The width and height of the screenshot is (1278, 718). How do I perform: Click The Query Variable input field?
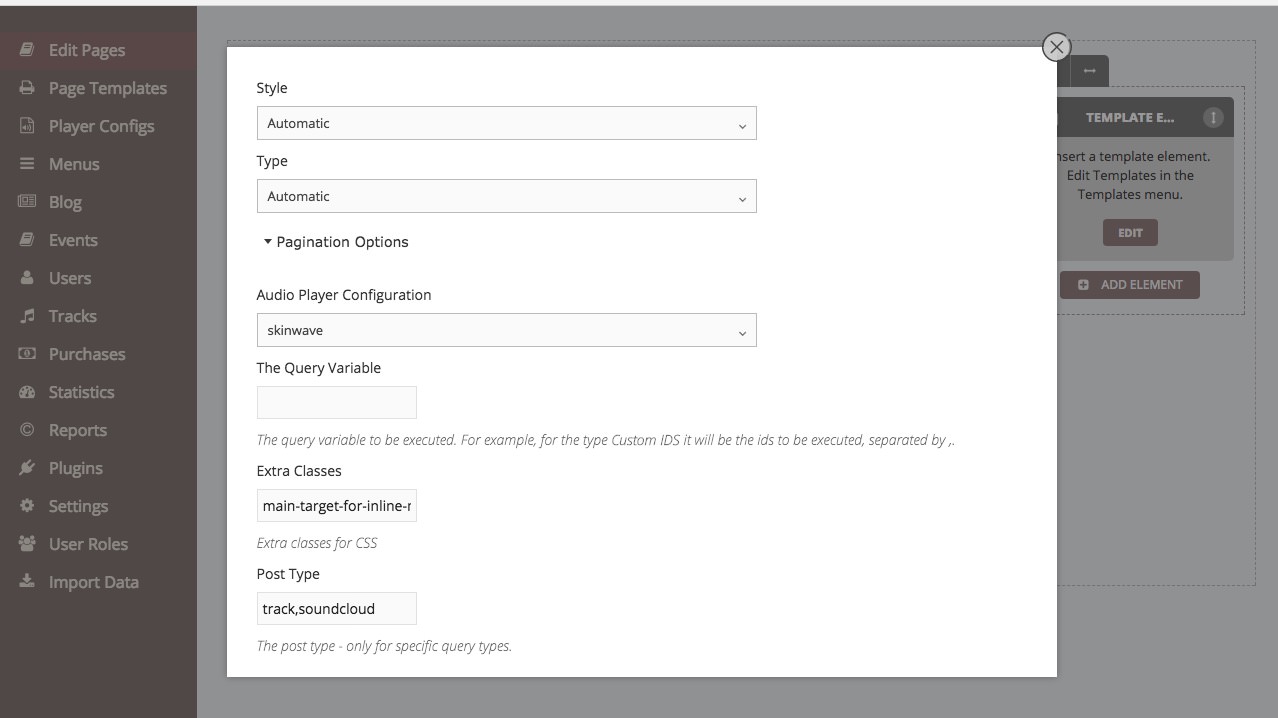pyautogui.click(x=336, y=403)
